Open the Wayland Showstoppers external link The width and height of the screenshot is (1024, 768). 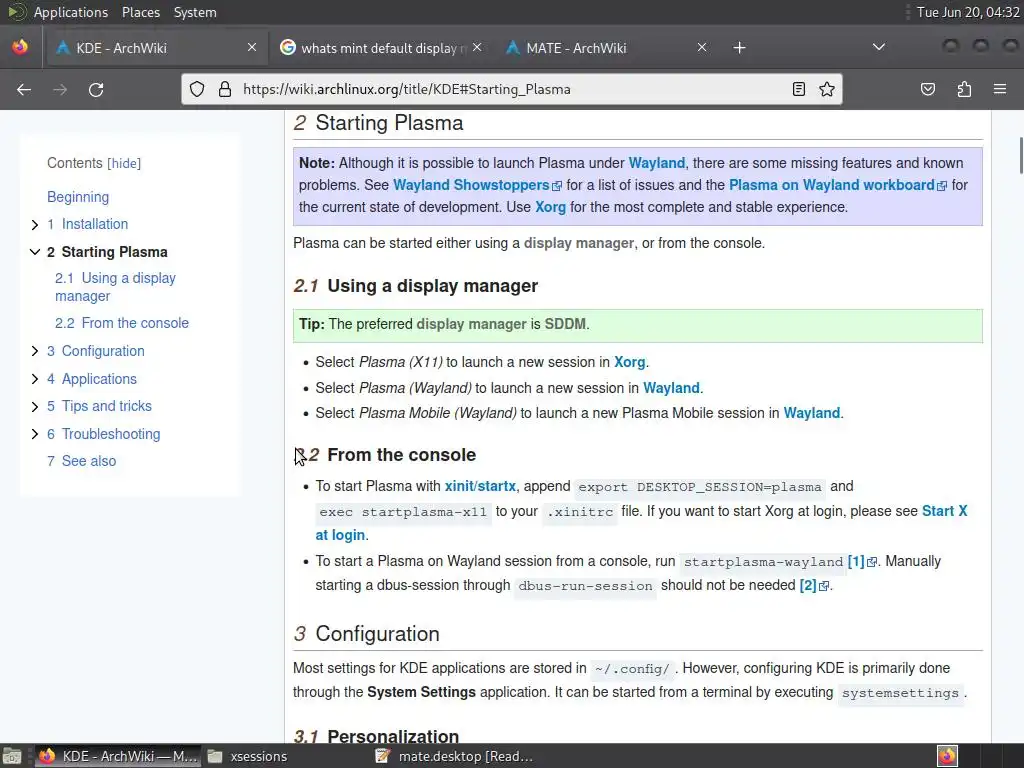[477, 185]
